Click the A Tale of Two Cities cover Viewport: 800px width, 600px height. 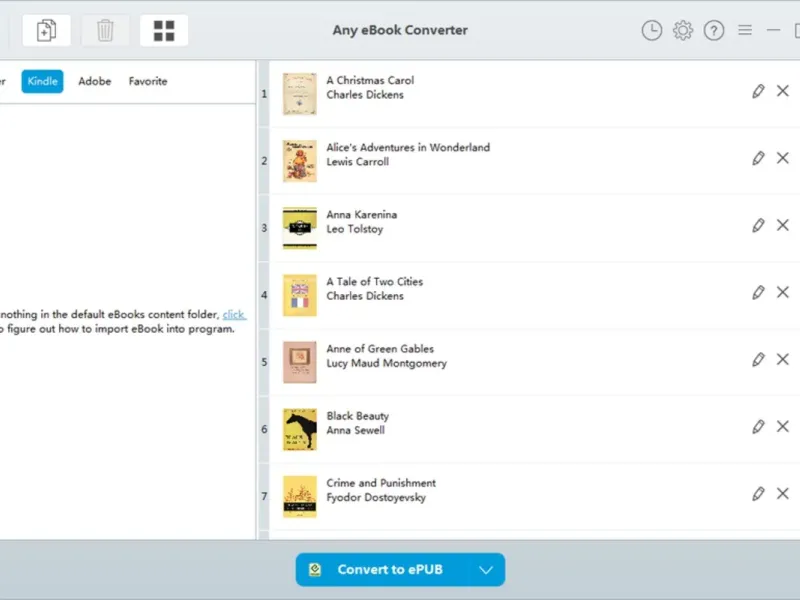(300, 295)
